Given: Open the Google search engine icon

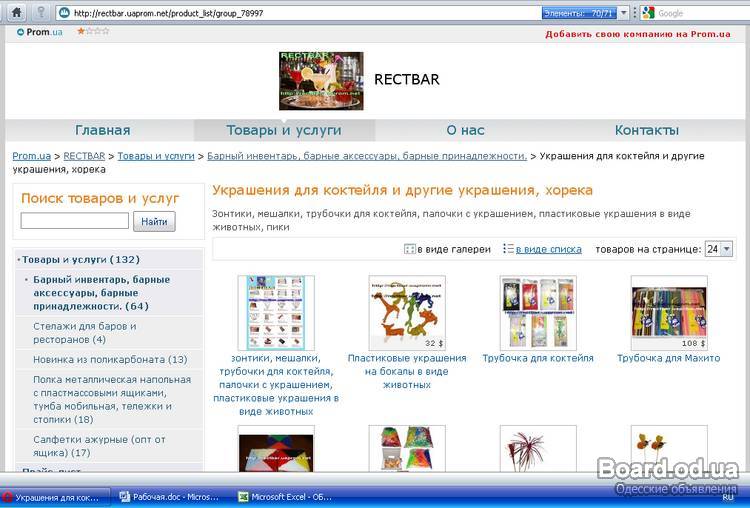Looking at the screenshot, I should tap(648, 13).
